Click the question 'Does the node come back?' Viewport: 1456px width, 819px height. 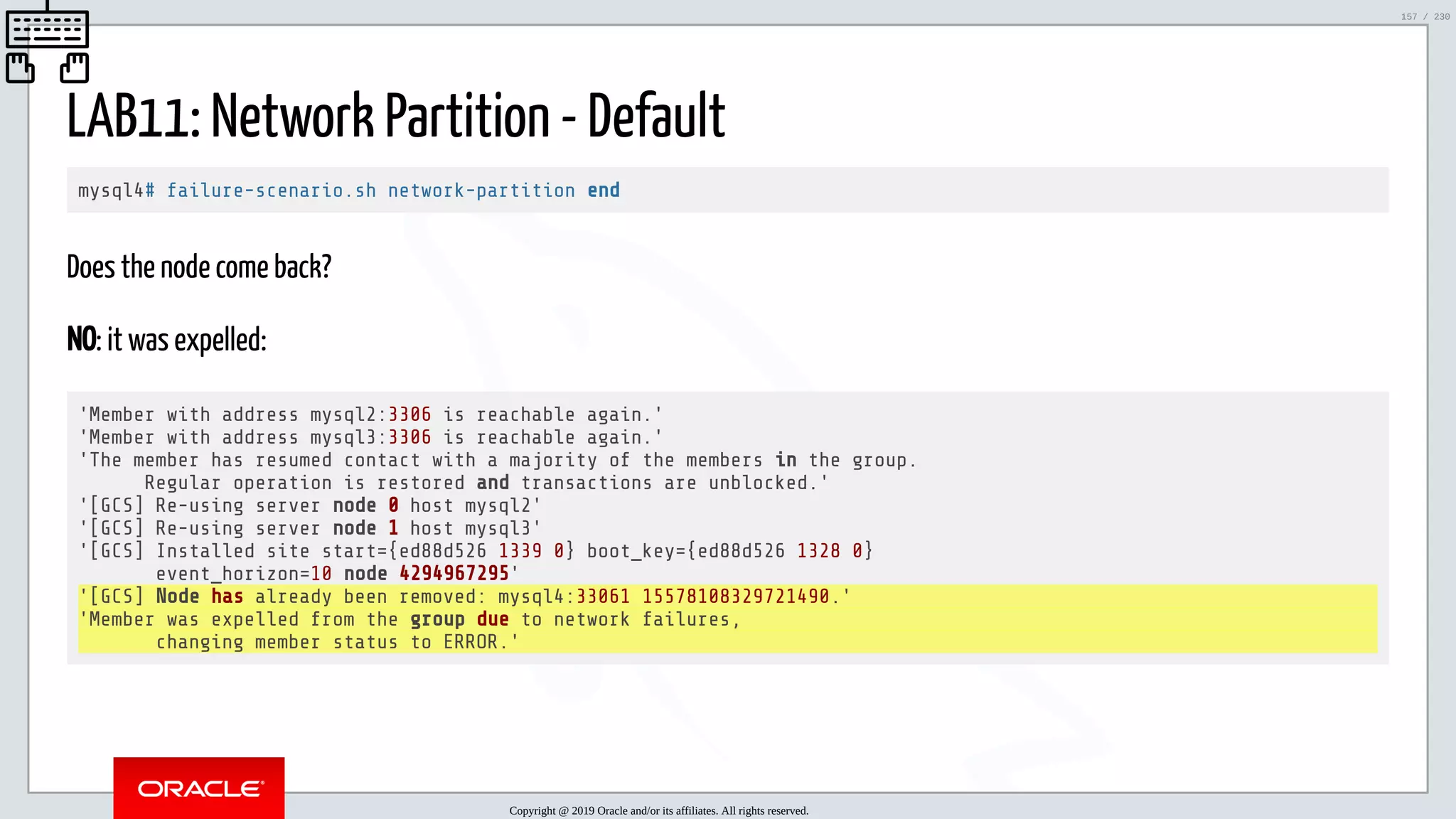point(199,267)
